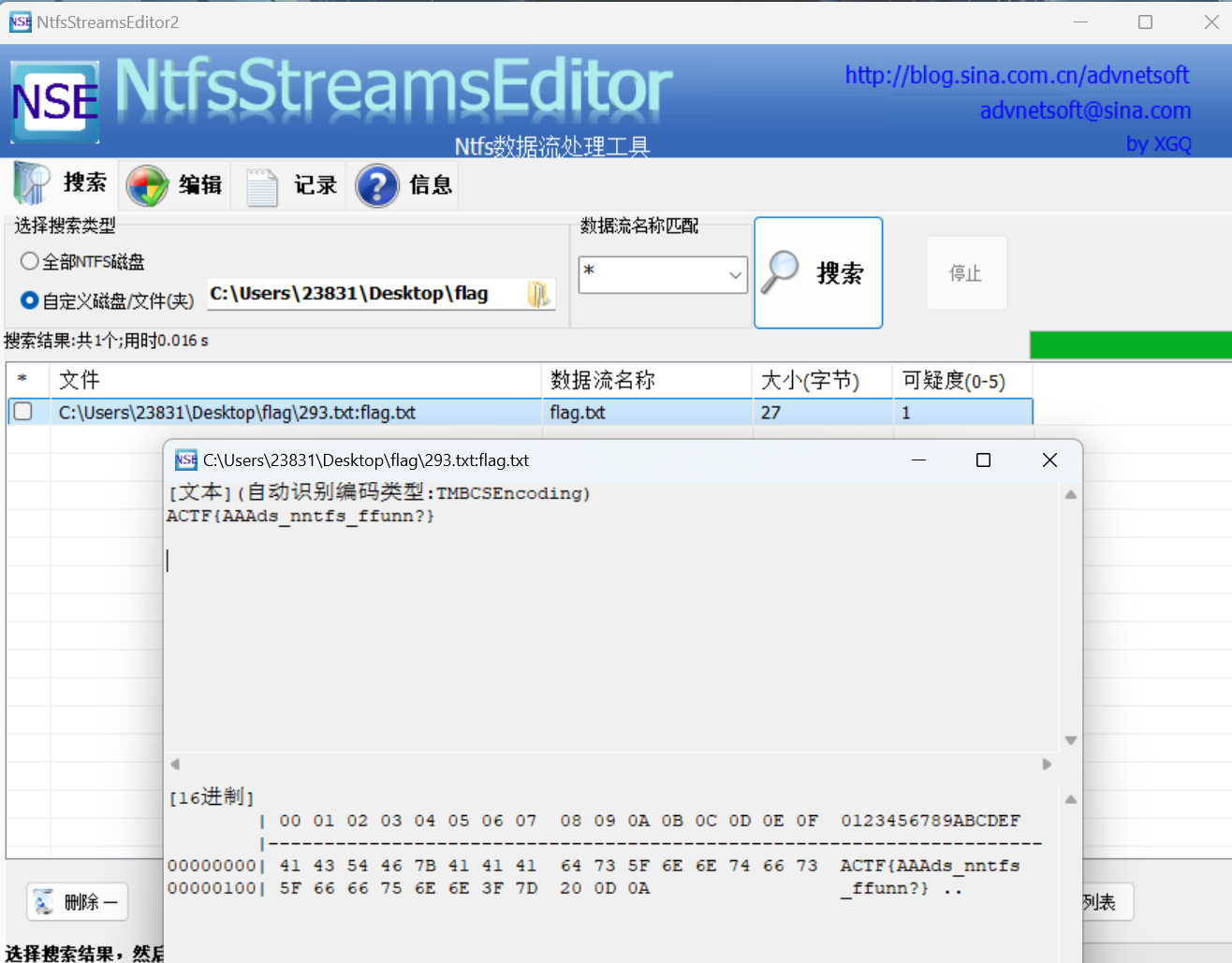The width and height of the screenshot is (1232, 963).
Task: Click right arrow of horizontal scrollbar
Action: (x=1047, y=764)
